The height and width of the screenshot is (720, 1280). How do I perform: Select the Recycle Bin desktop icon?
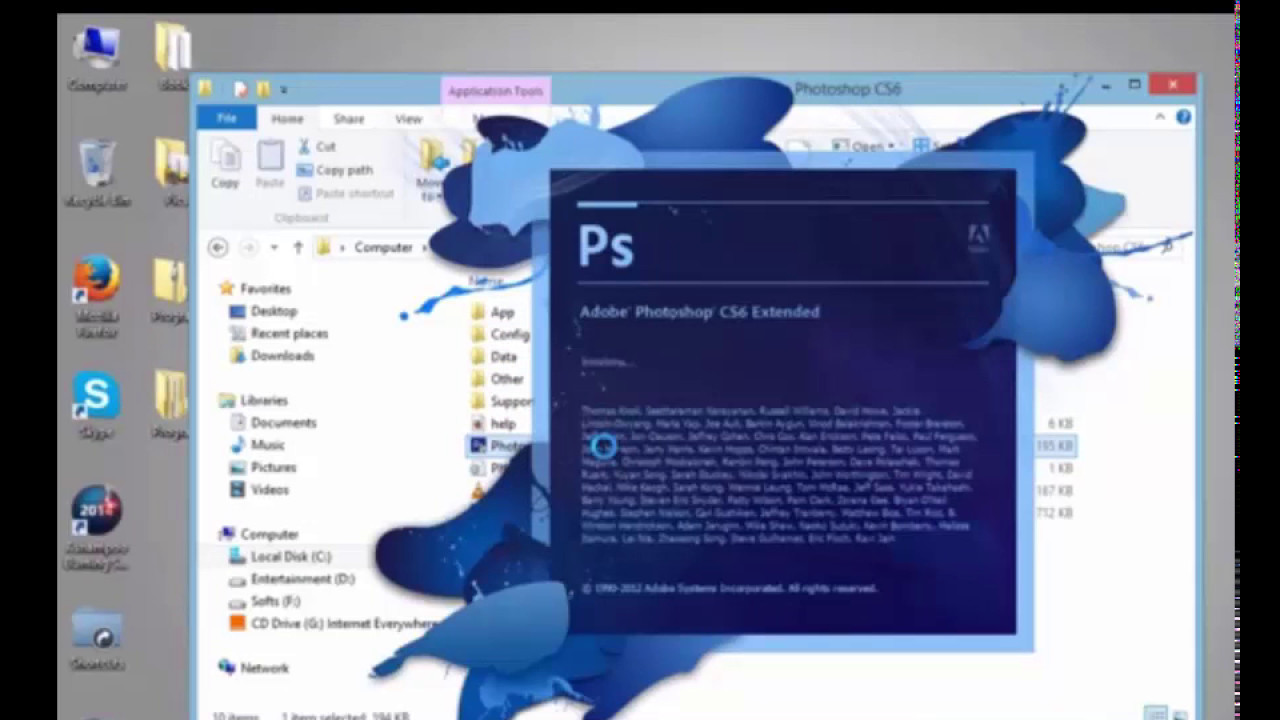[x=97, y=172]
